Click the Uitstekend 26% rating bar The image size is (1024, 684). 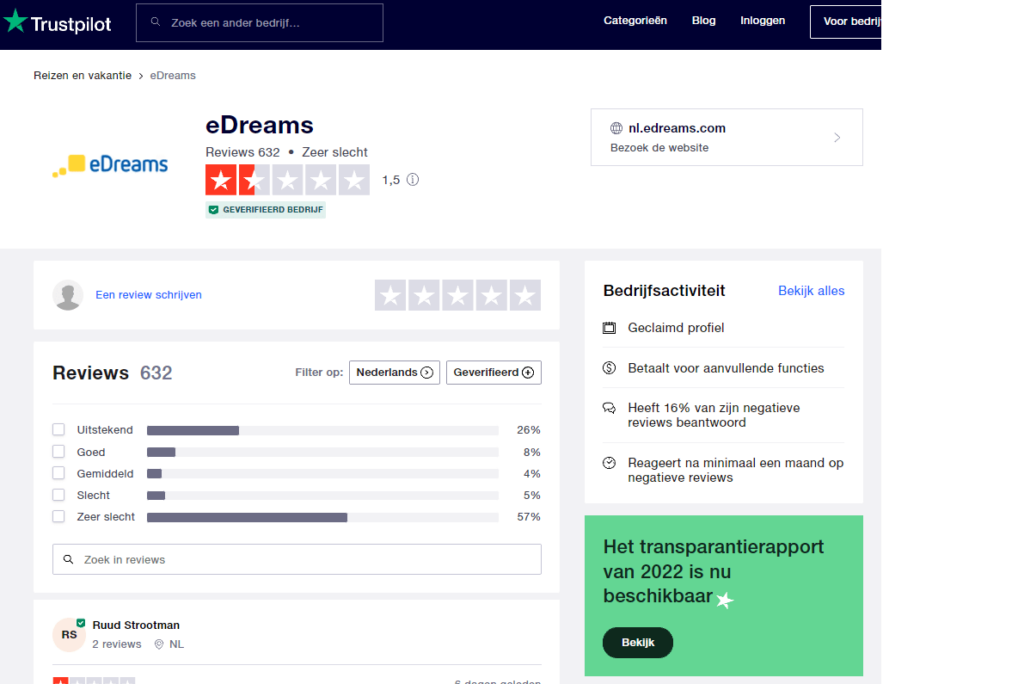coord(323,430)
